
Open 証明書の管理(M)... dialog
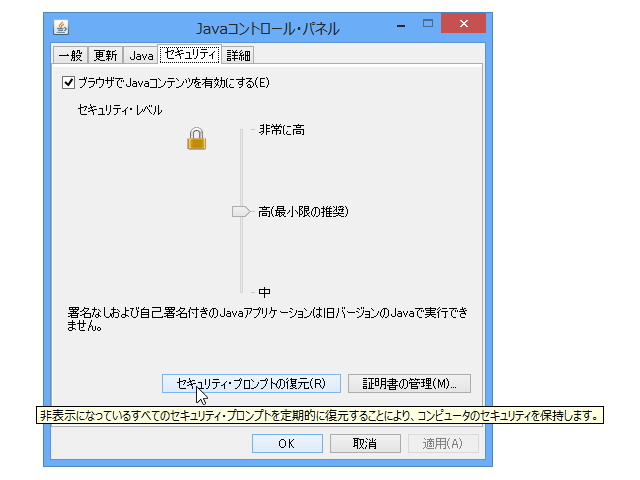(409, 384)
